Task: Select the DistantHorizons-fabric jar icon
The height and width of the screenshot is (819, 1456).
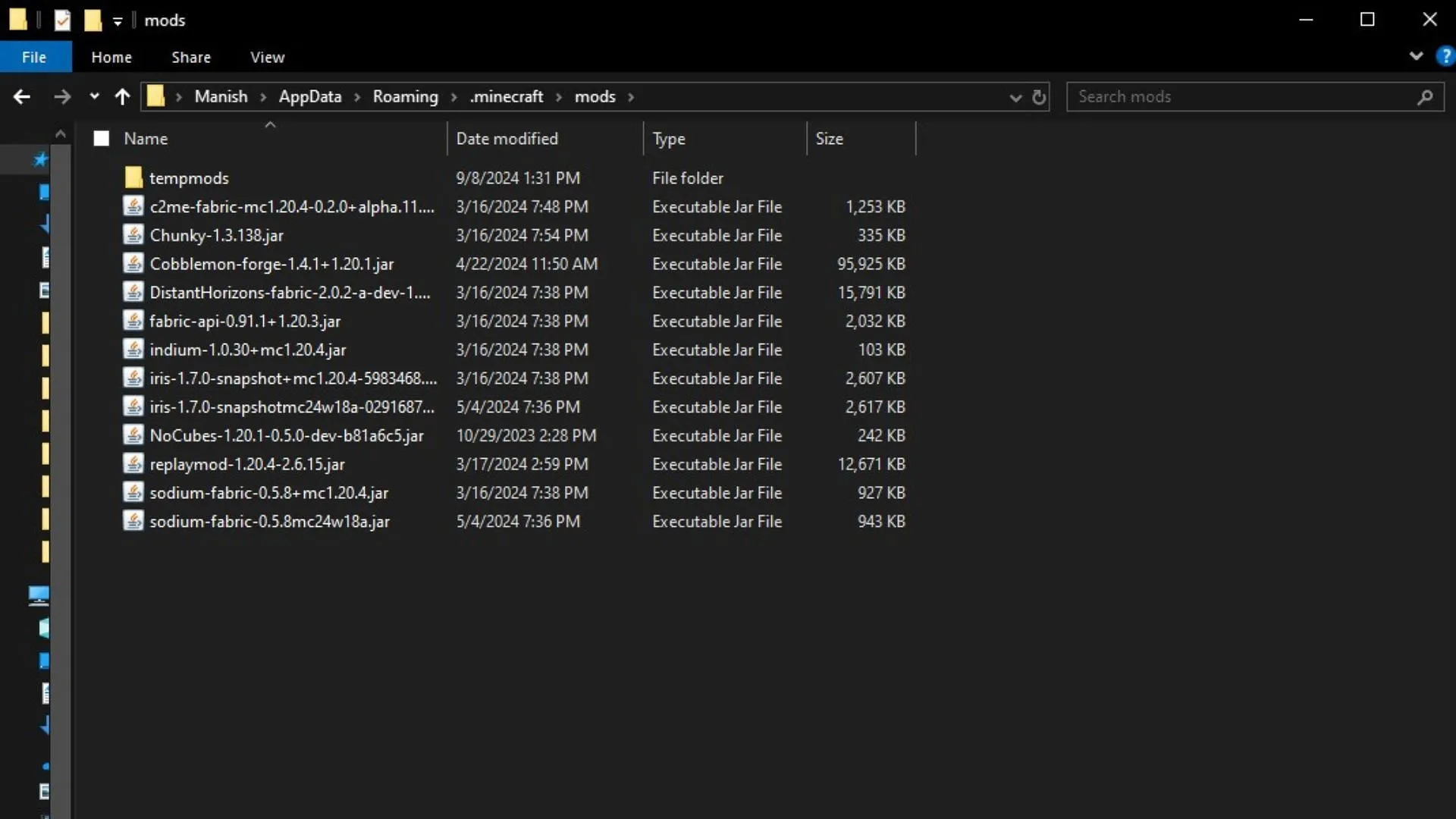Action: pos(133,292)
